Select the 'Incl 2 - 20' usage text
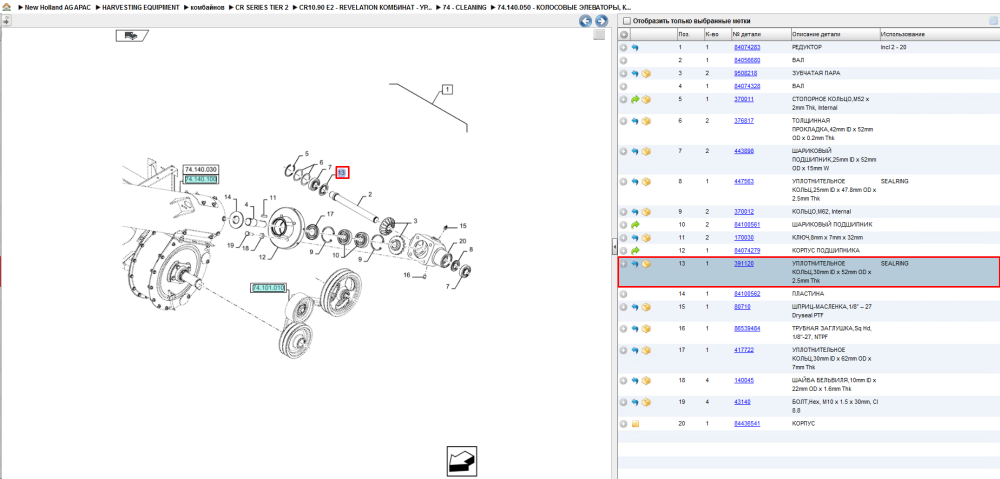This screenshot has width=1000, height=479. click(x=893, y=47)
